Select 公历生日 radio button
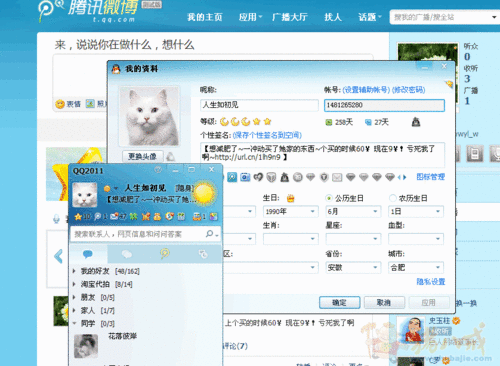The height and width of the screenshot is (366, 500). click(x=329, y=198)
